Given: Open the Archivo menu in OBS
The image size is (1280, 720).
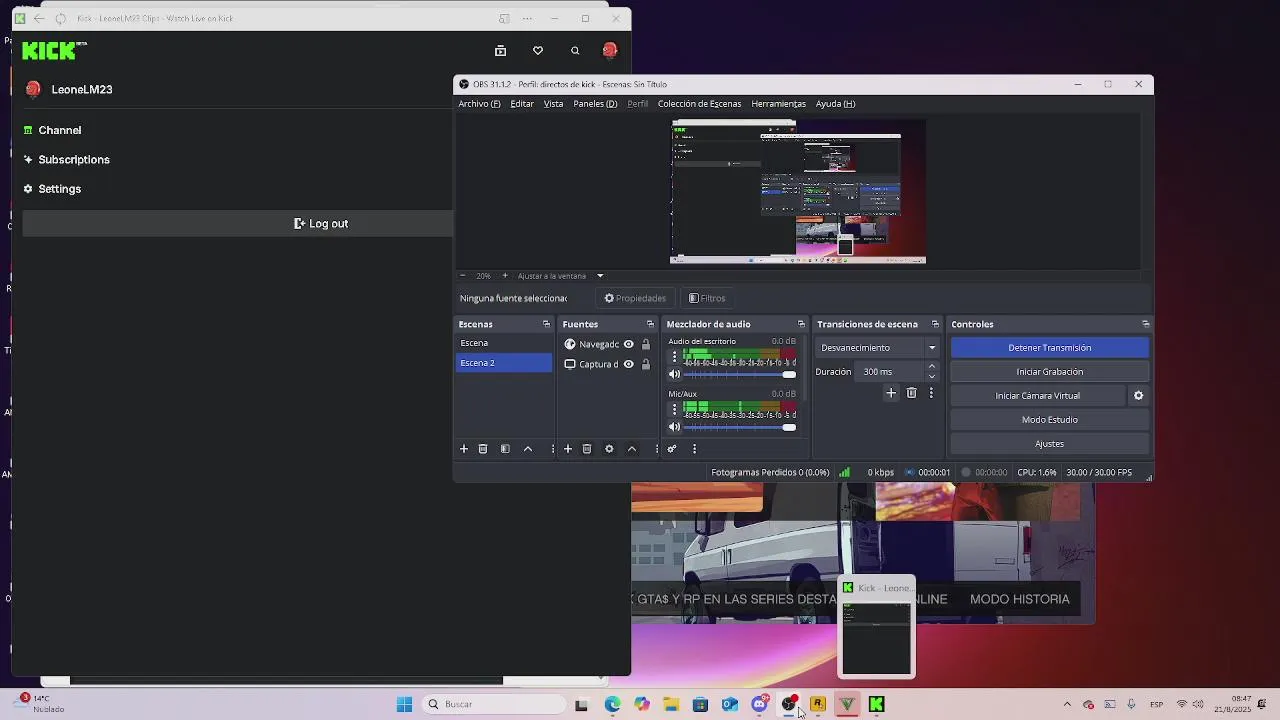Looking at the screenshot, I should click(x=479, y=104).
